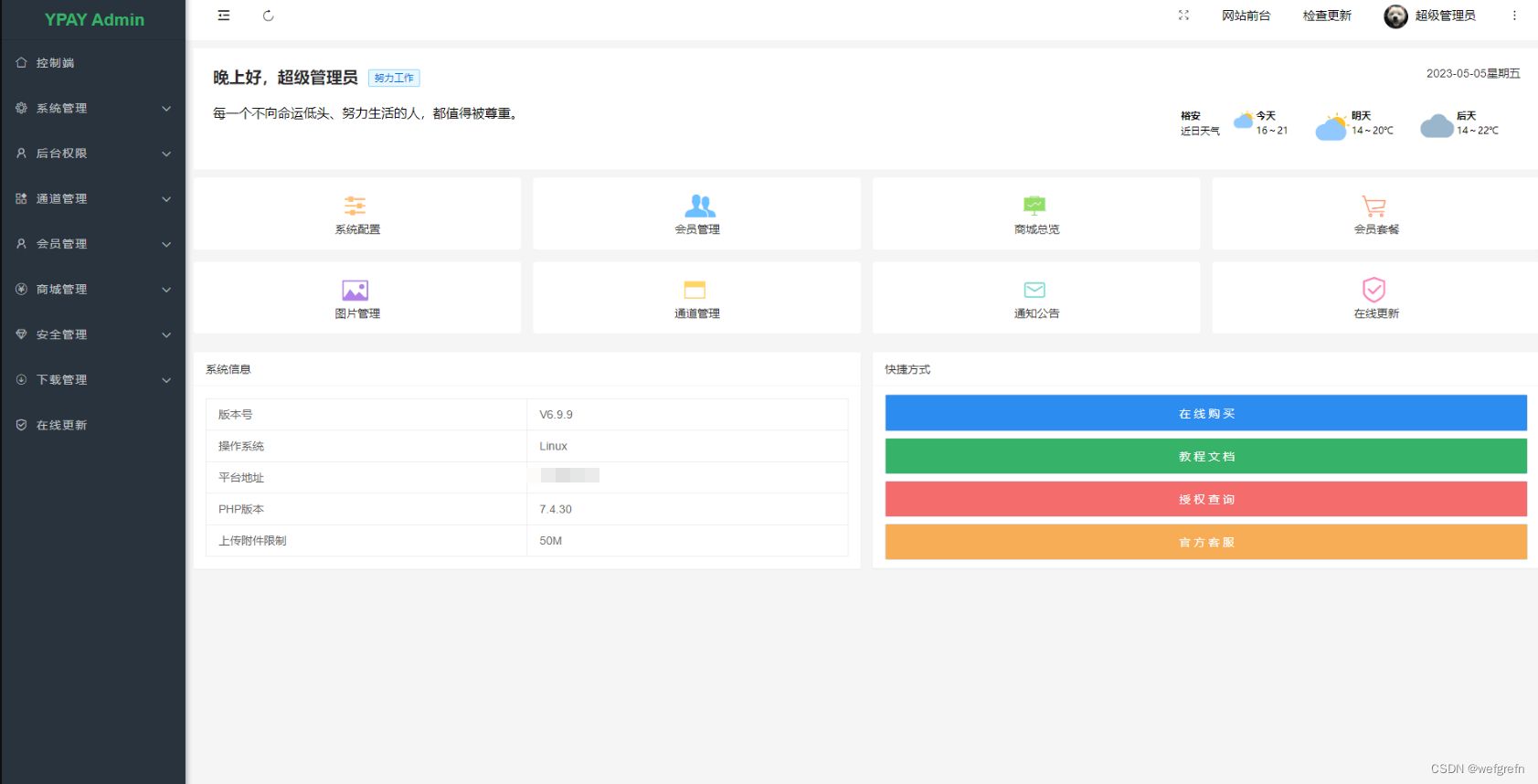This screenshot has height=784, width=1538.
Task: Open the 商城总览 shortcut icon
Action: [1034, 206]
